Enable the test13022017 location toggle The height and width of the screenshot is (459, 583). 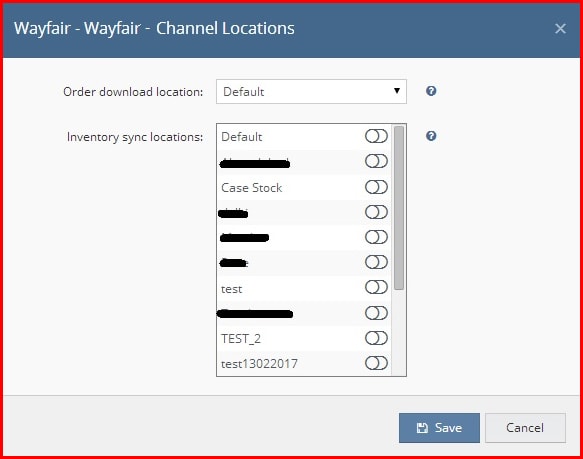point(376,363)
